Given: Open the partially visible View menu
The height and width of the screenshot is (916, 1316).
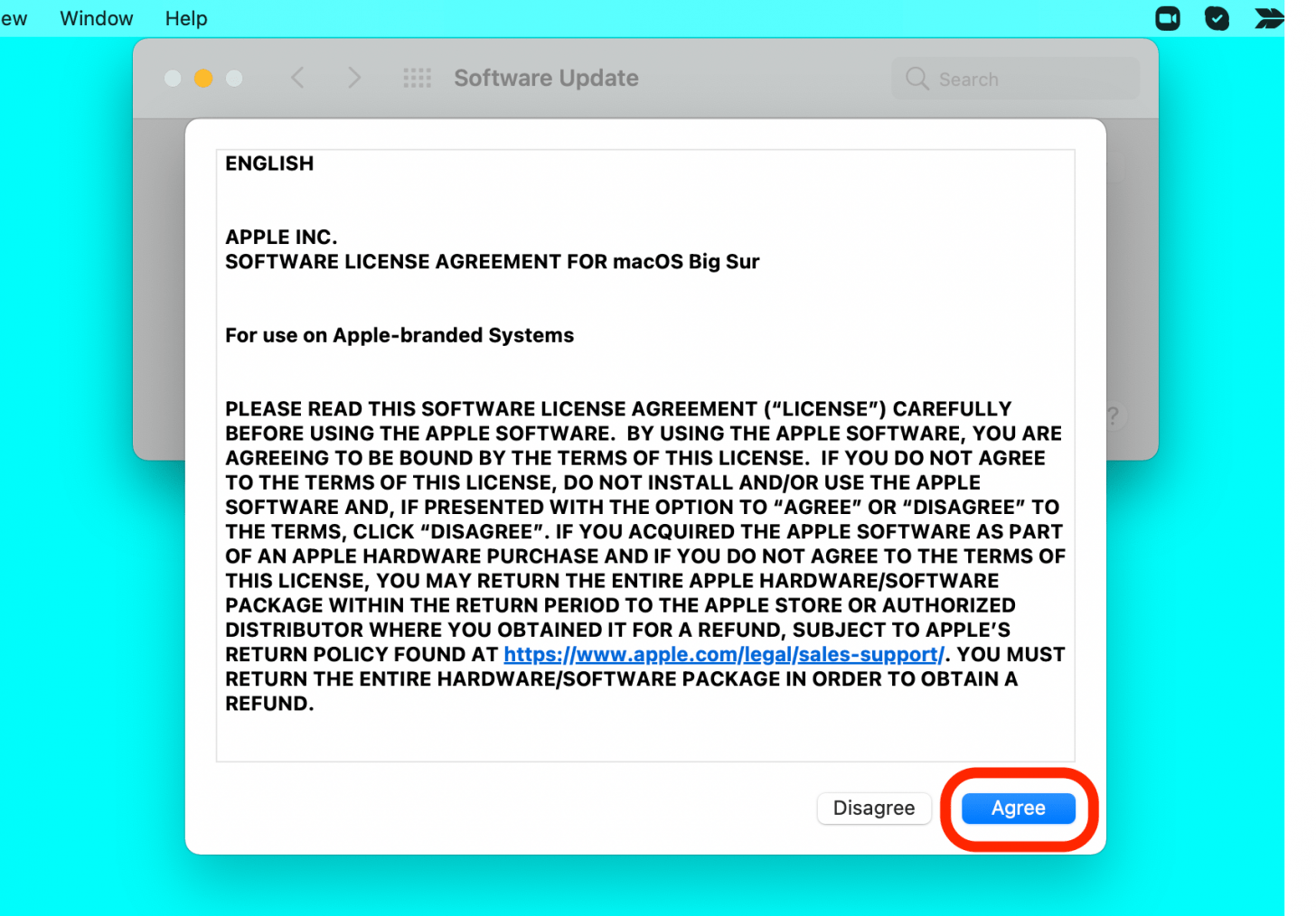Looking at the screenshot, I should 11,18.
